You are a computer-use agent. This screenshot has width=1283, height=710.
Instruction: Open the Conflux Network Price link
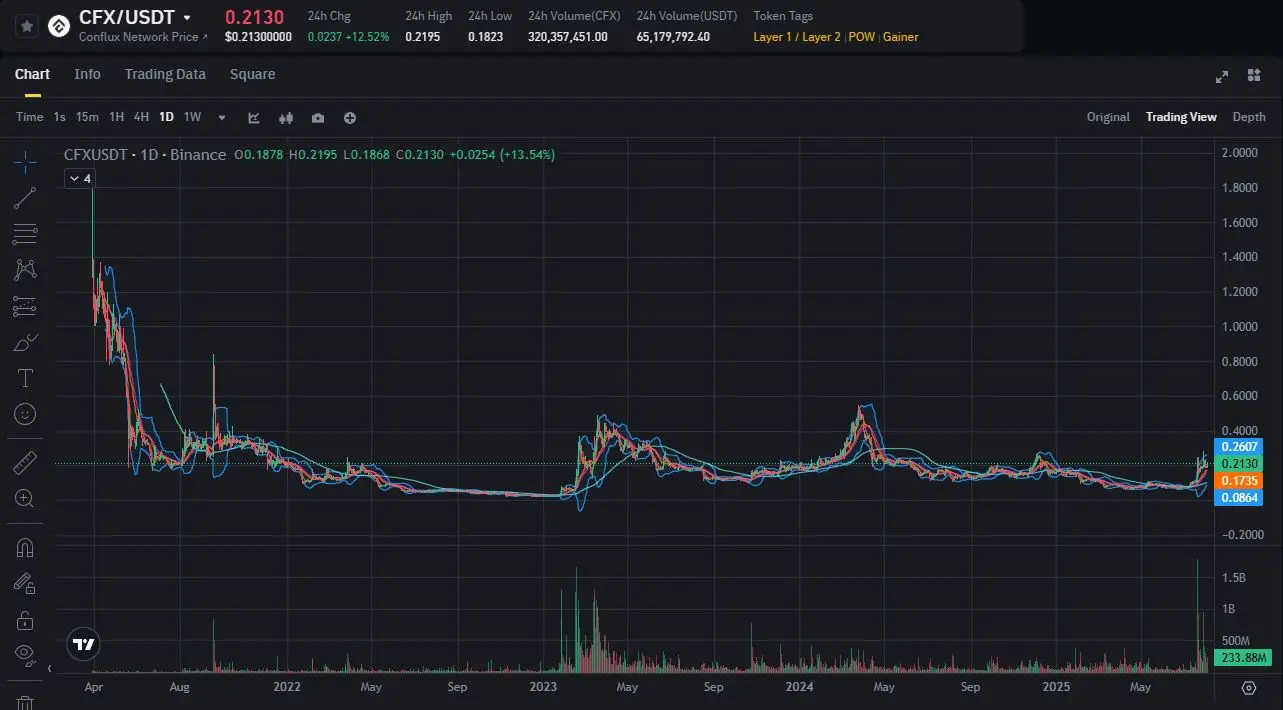pos(143,37)
